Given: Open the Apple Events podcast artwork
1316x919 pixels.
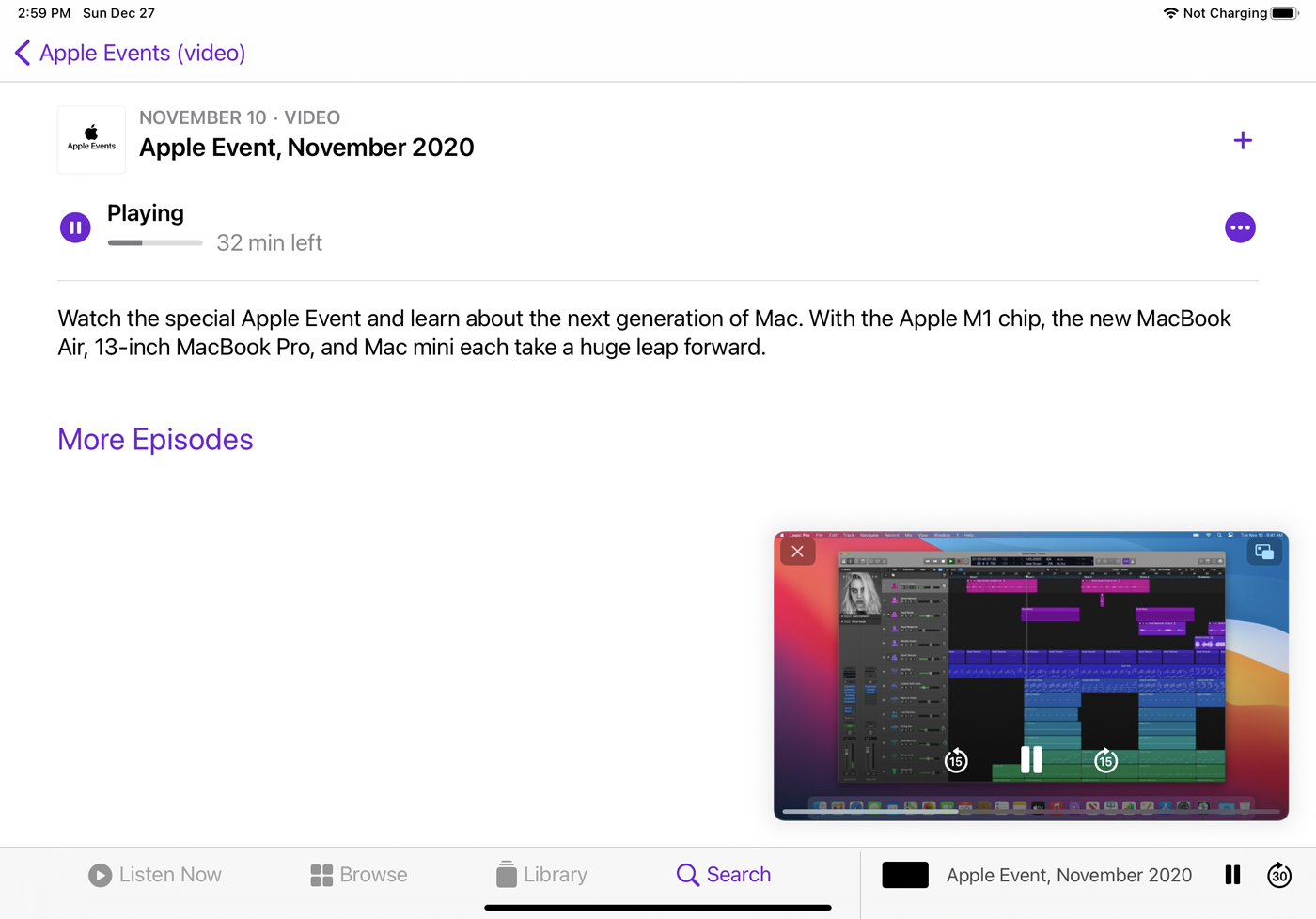Looking at the screenshot, I should [x=91, y=140].
